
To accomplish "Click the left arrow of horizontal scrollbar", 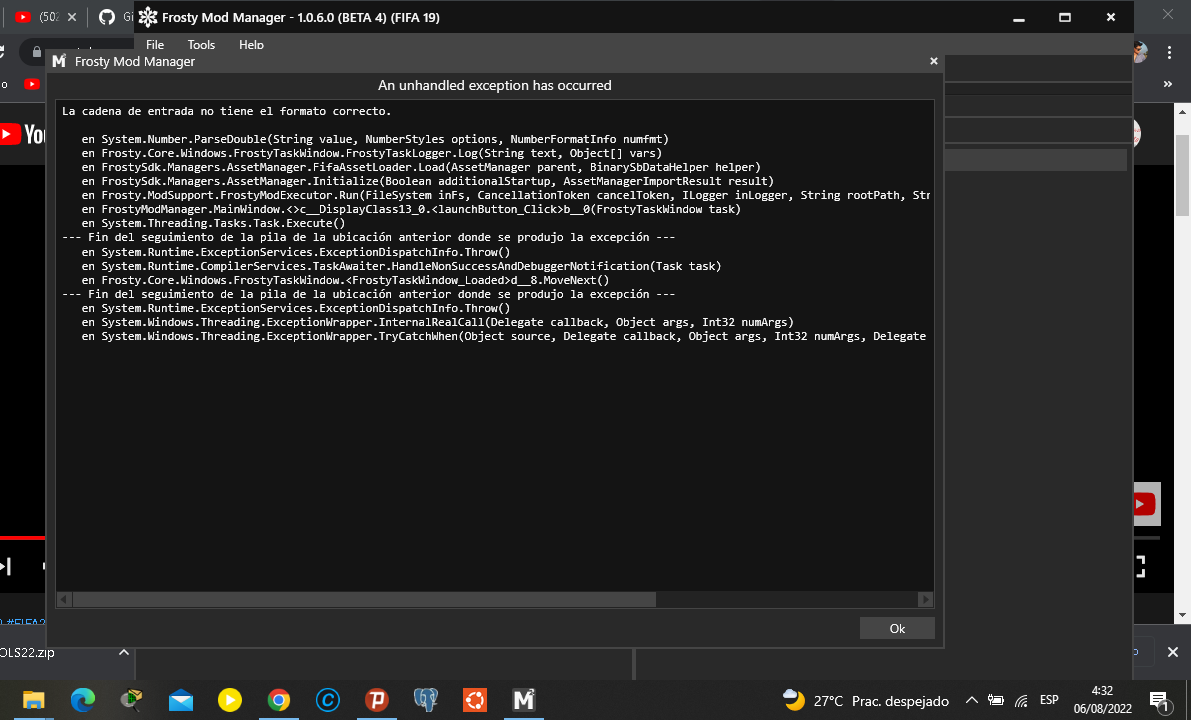I will 65,599.
